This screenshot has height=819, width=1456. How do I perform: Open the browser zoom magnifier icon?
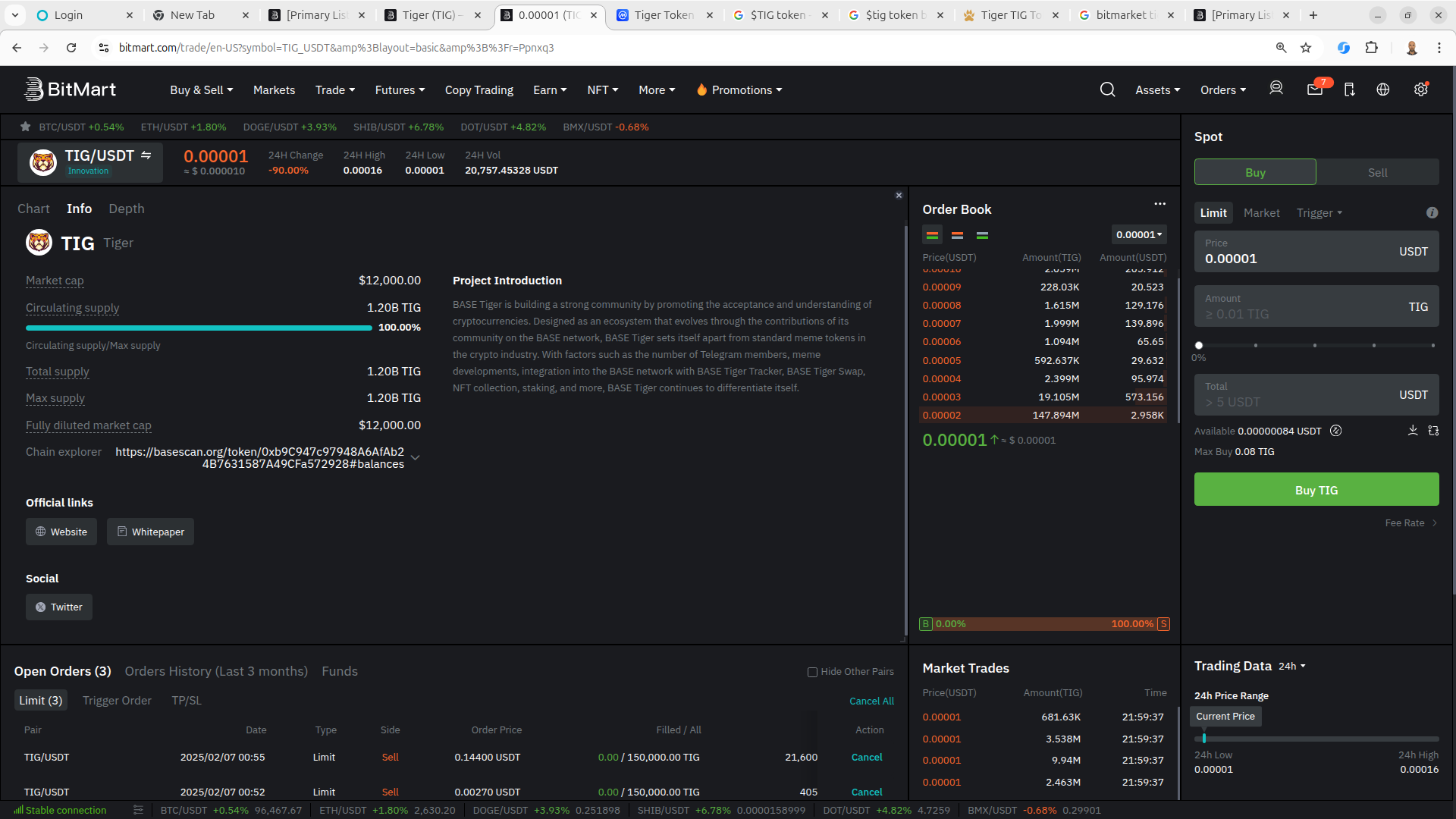pyautogui.click(x=1281, y=48)
